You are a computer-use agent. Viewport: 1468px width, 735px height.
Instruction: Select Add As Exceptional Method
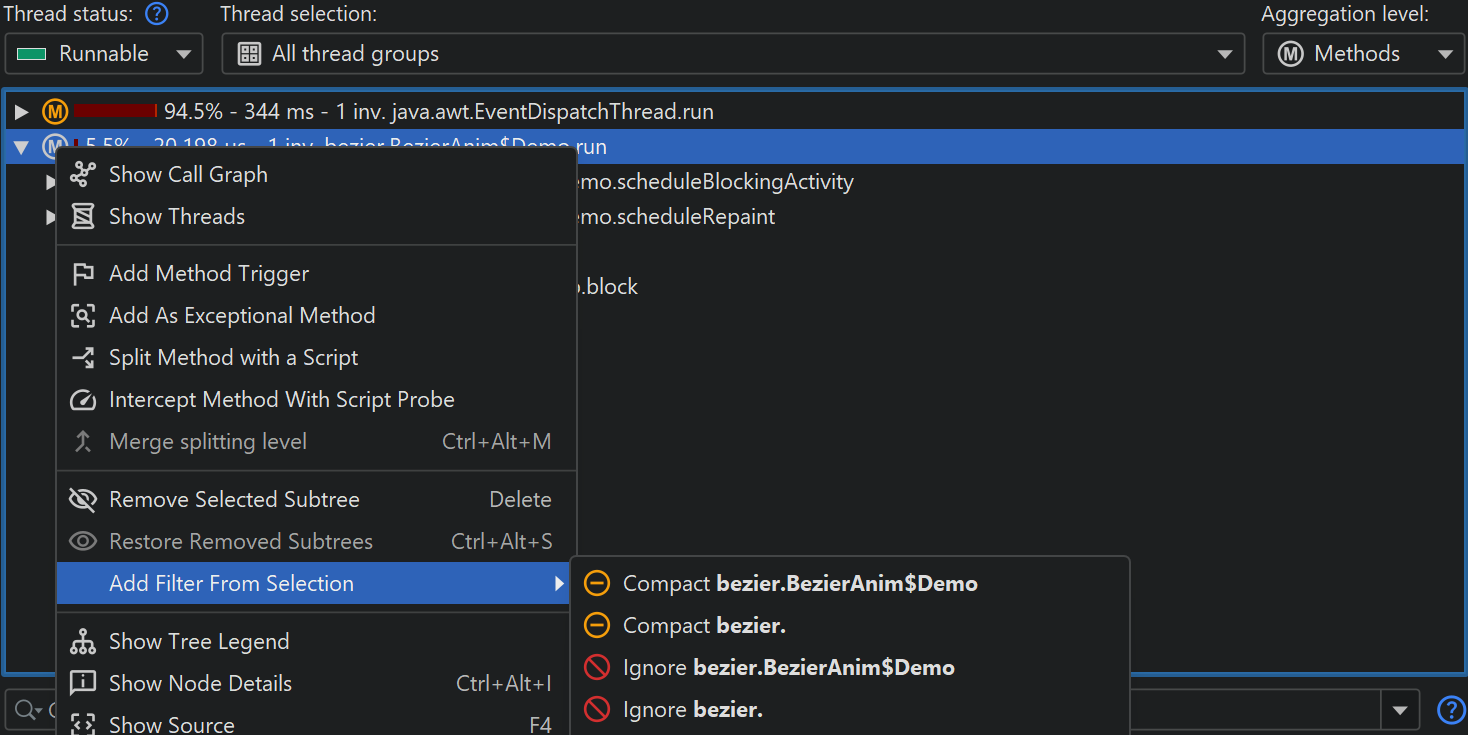(242, 316)
